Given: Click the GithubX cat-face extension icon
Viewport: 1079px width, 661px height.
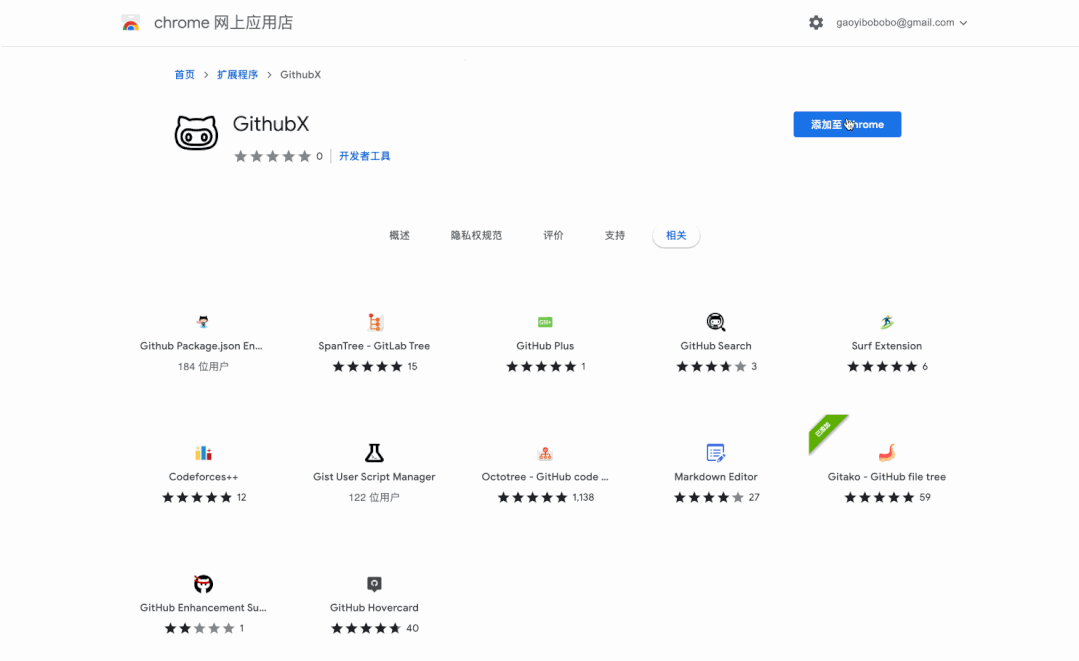Looking at the screenshot, I should click(196, 133).
